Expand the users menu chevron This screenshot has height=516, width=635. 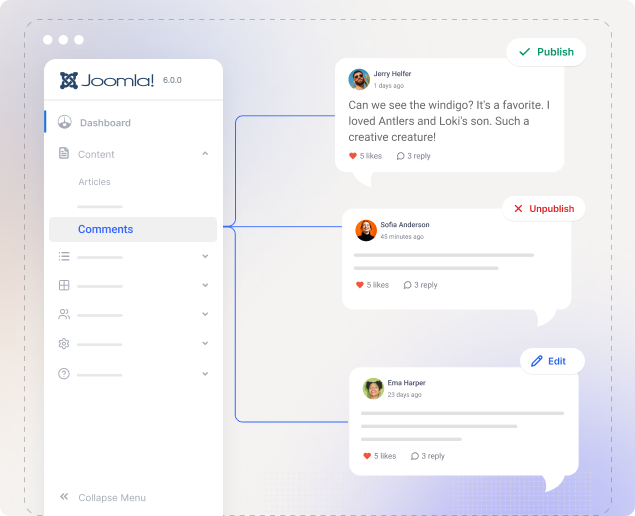[205, 314]
